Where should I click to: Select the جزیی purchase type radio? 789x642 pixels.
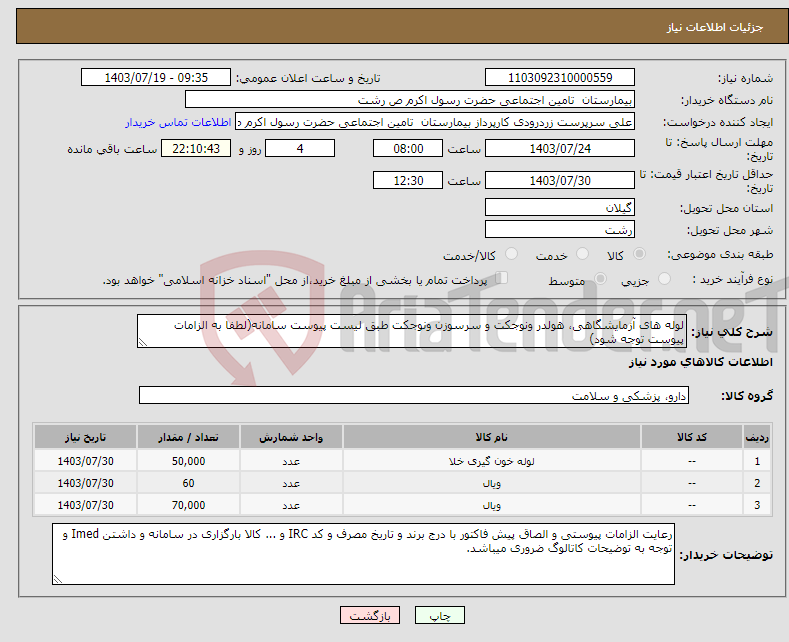coord(664,279)
